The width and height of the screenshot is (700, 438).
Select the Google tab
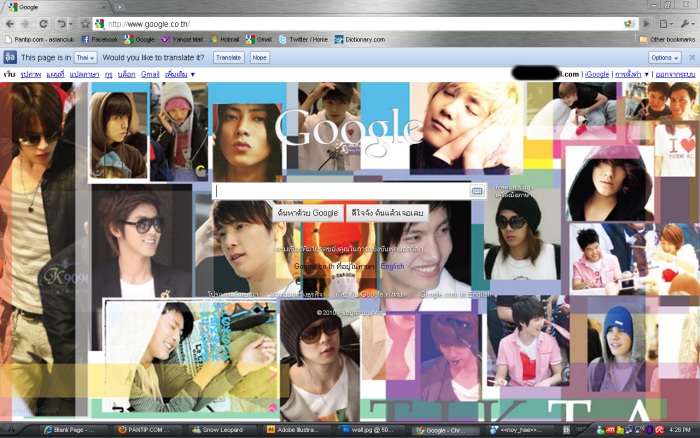pyautogui.click(x=56, y=7)
